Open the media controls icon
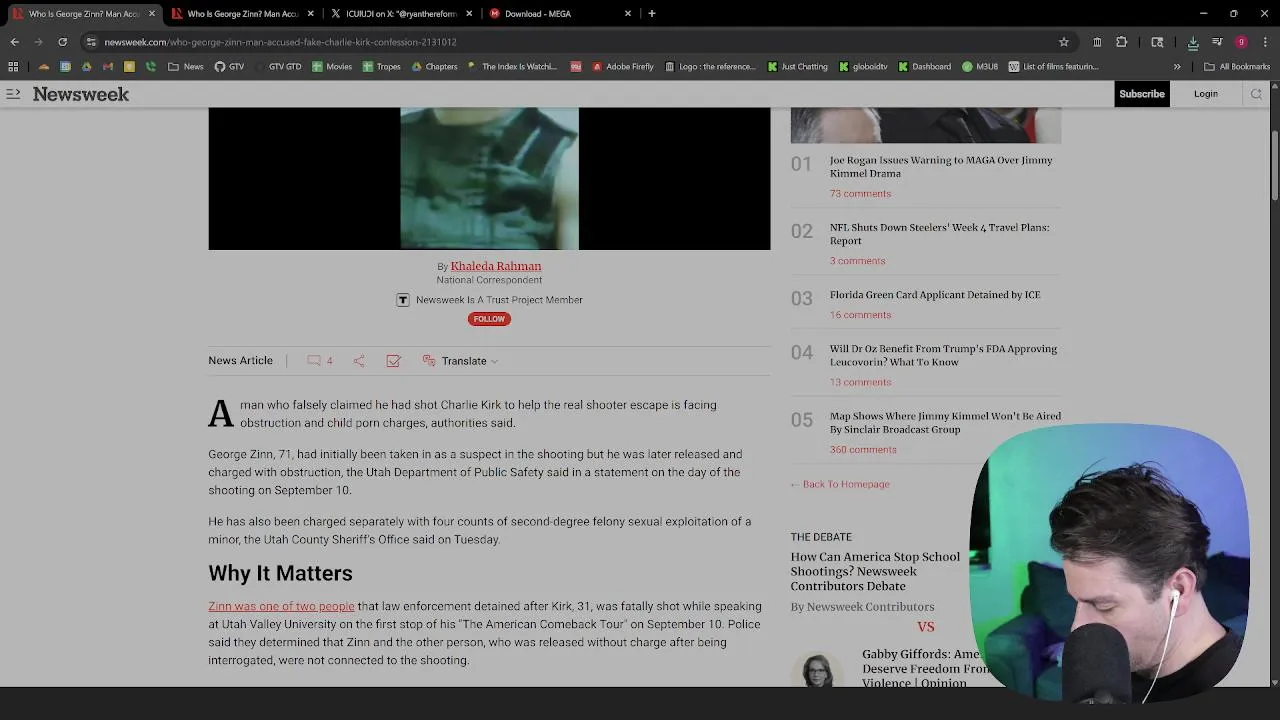 [1217, 42]
